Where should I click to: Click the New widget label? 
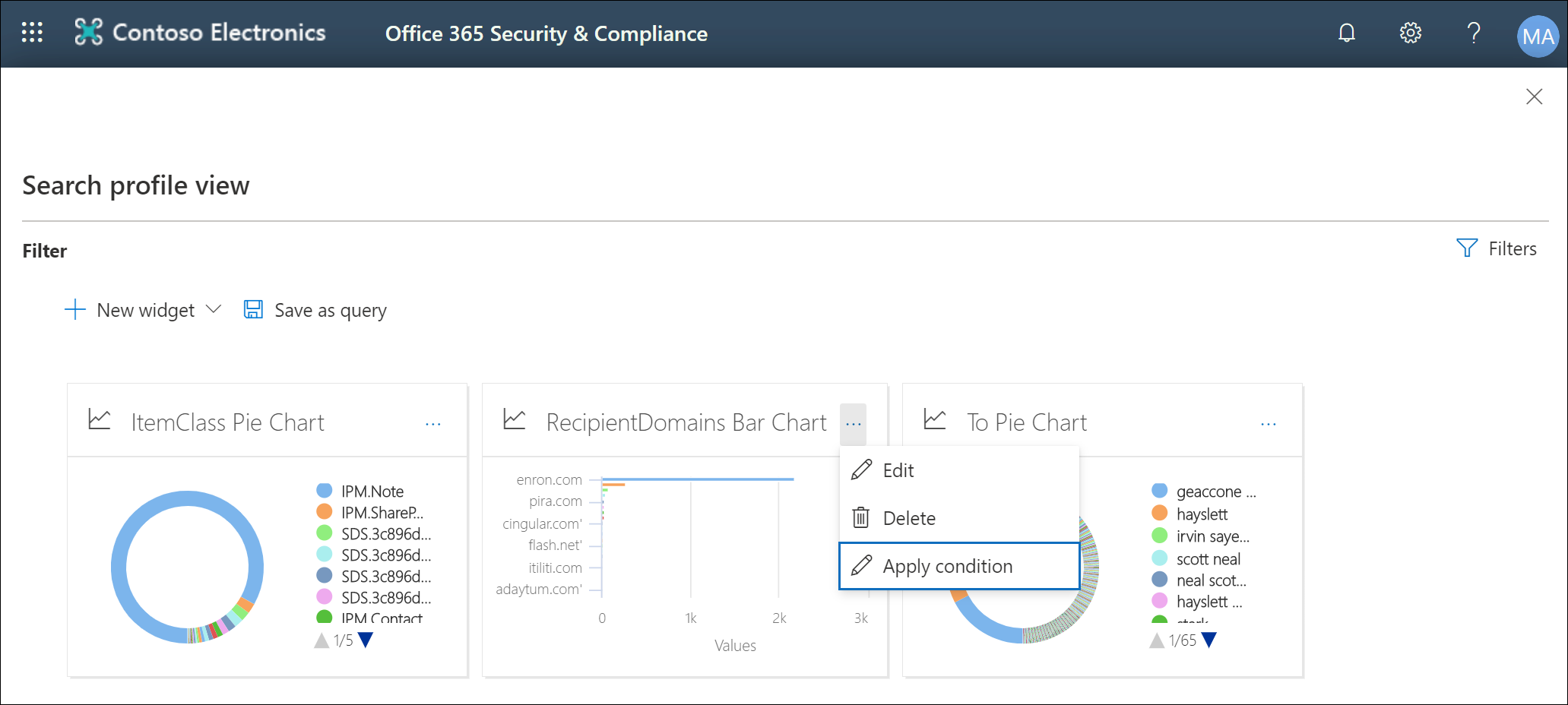pos(146,310)
